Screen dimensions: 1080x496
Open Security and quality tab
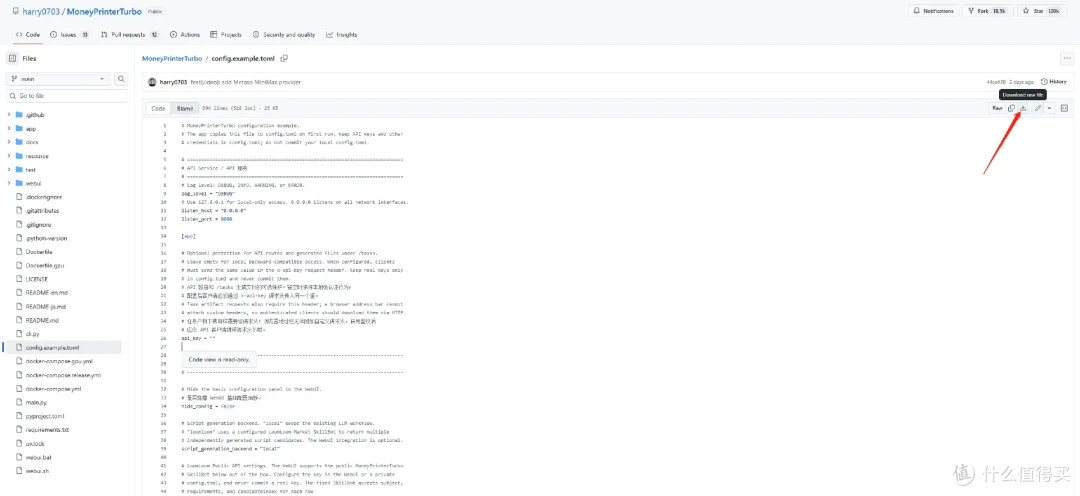click(284, 34)
